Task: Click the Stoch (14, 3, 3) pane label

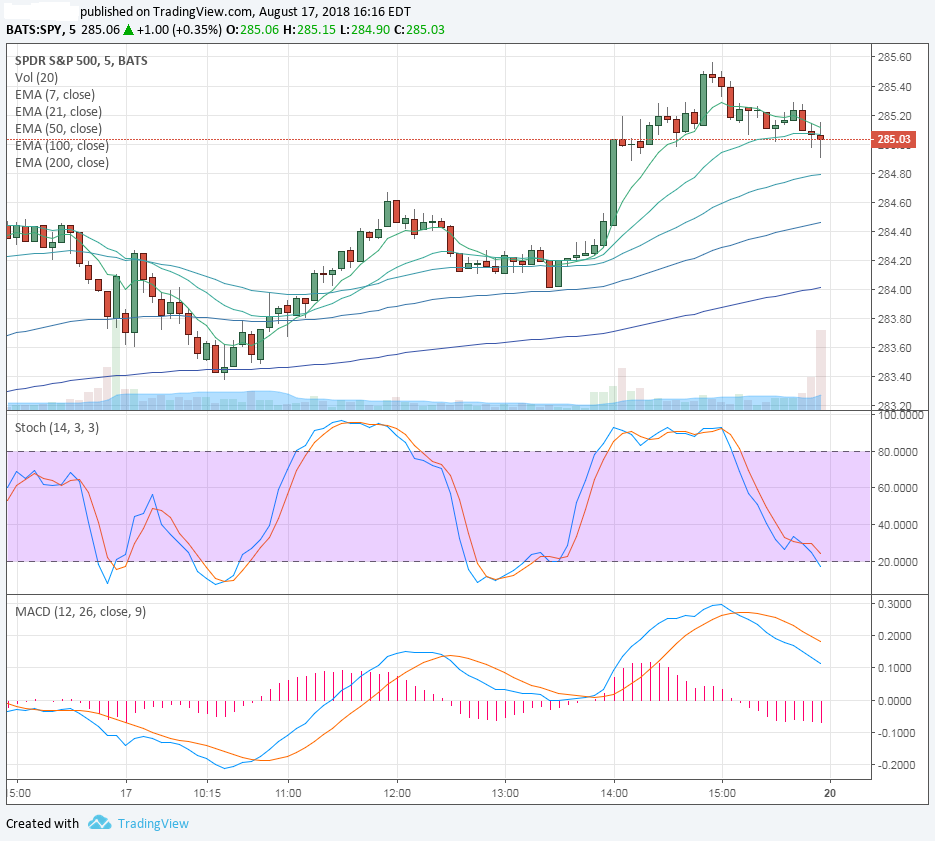Action: point(57,428)
